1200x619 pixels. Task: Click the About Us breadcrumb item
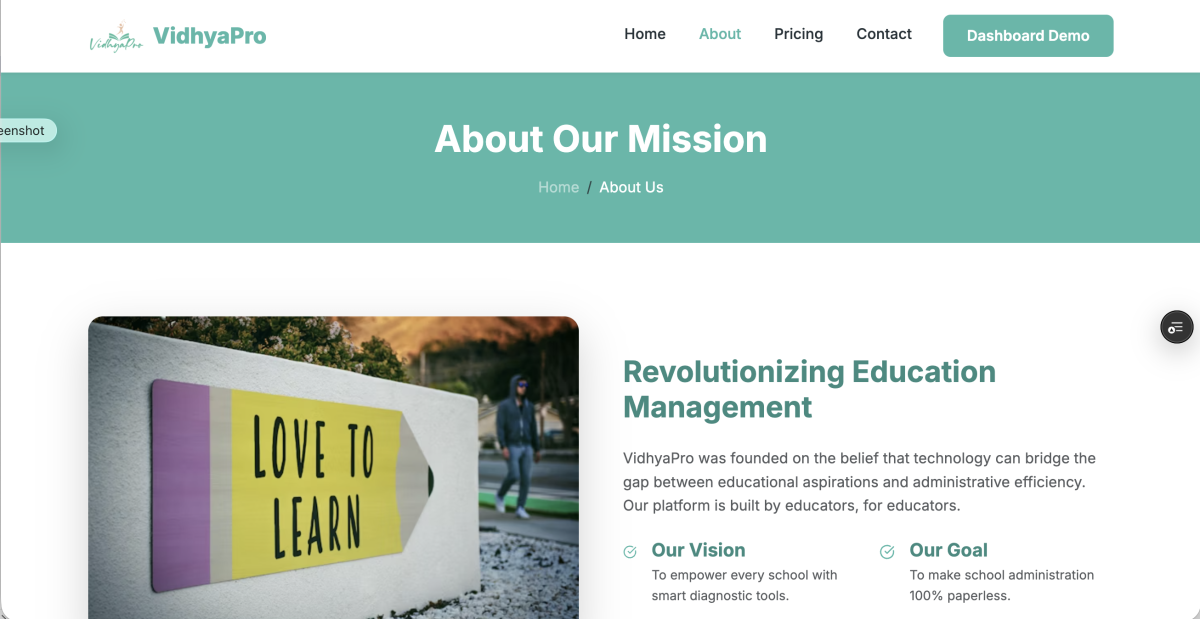click(631, 187)
